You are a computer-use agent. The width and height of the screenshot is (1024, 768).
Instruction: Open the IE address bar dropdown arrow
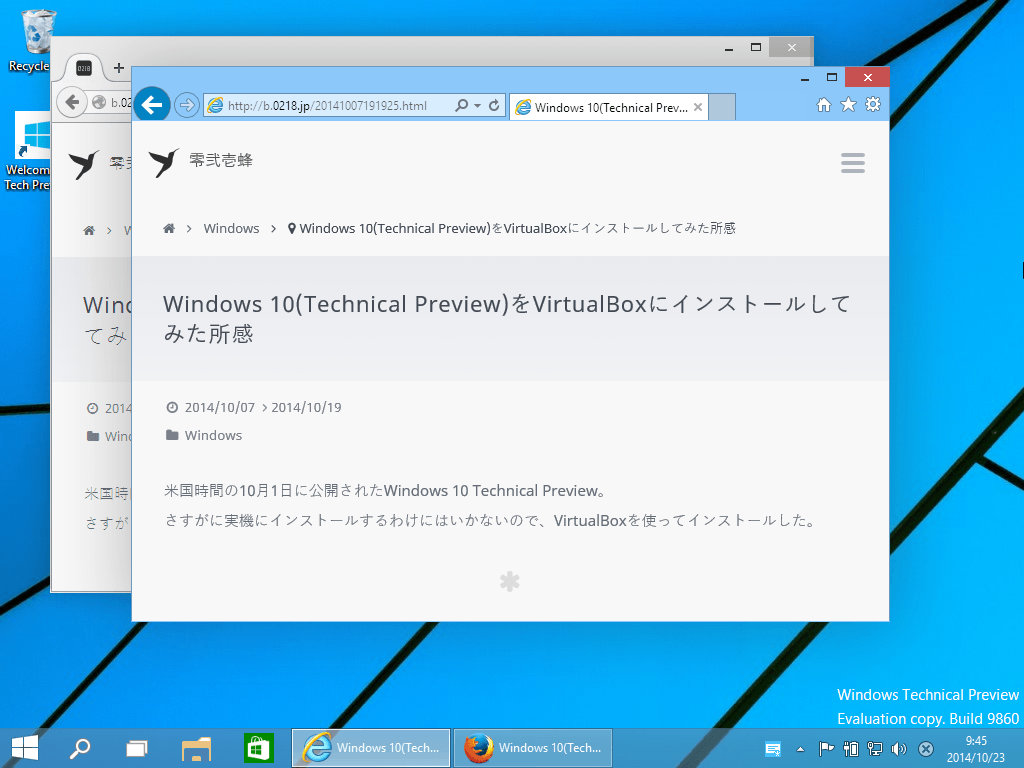tap(477, 106)
